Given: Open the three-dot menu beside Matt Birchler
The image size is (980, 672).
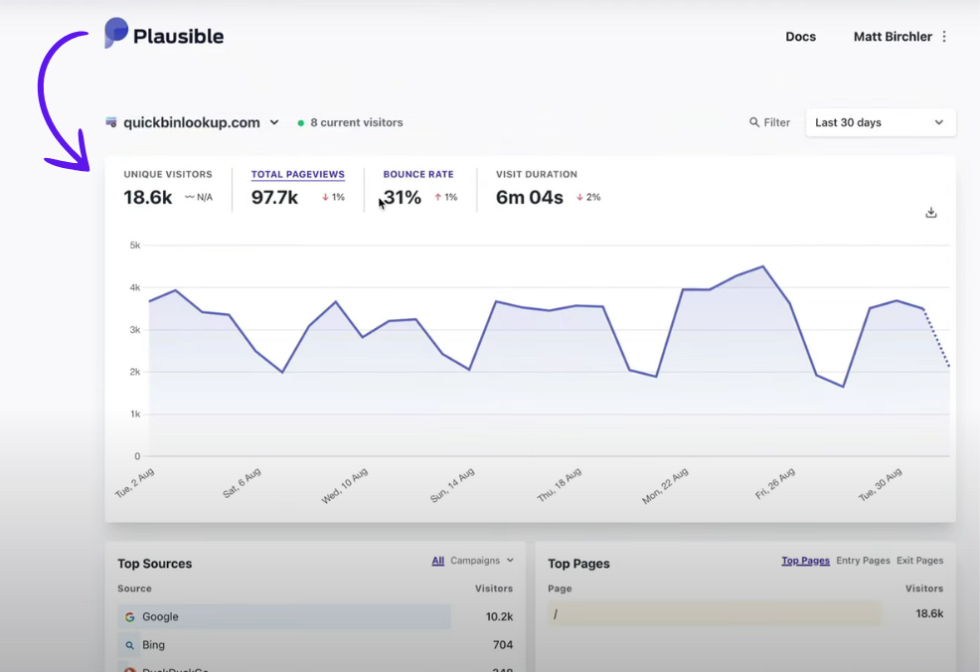Looking at the screenshot, I should pos(944,36).
